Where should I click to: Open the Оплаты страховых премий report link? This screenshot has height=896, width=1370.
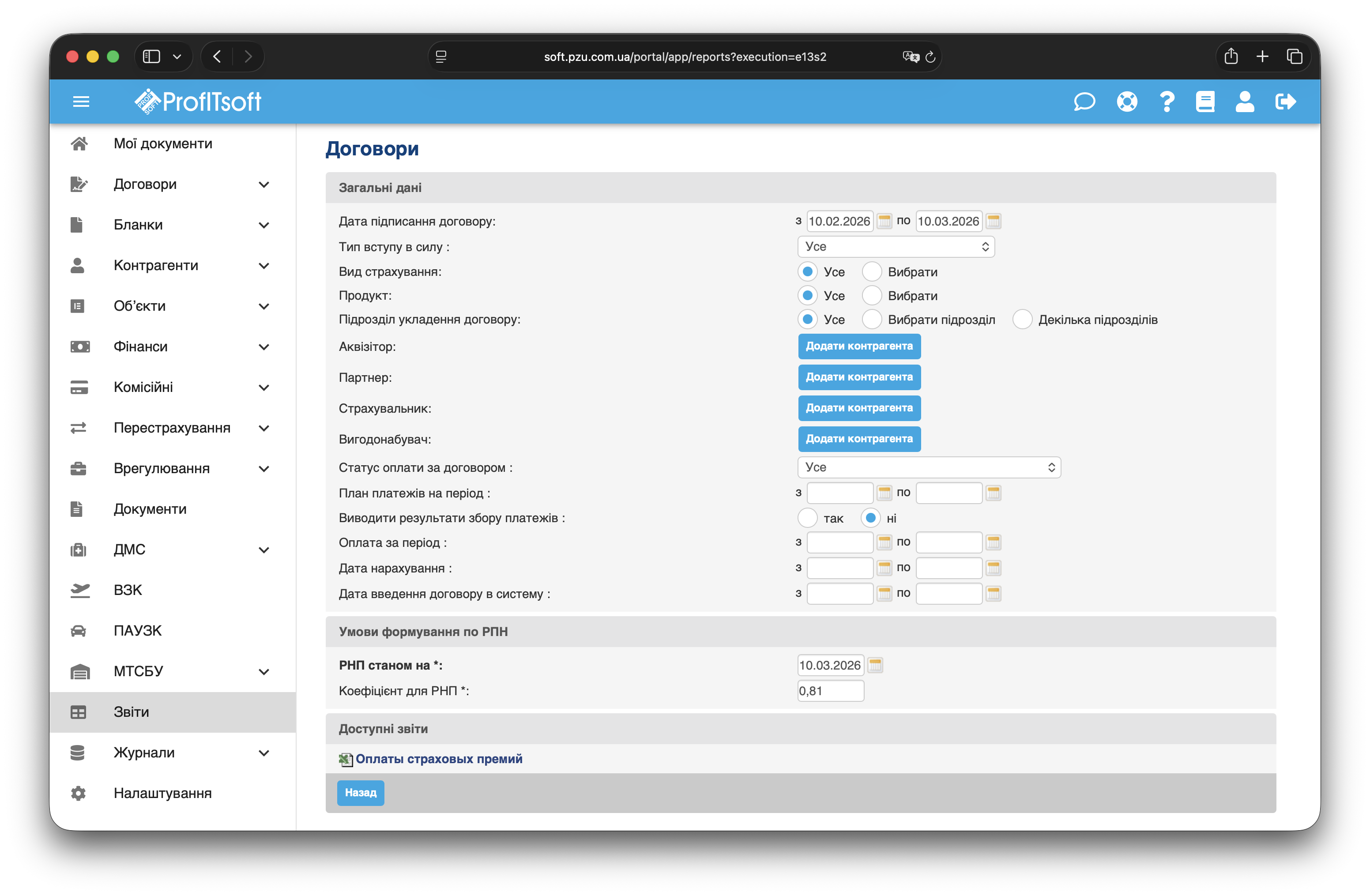439,759
